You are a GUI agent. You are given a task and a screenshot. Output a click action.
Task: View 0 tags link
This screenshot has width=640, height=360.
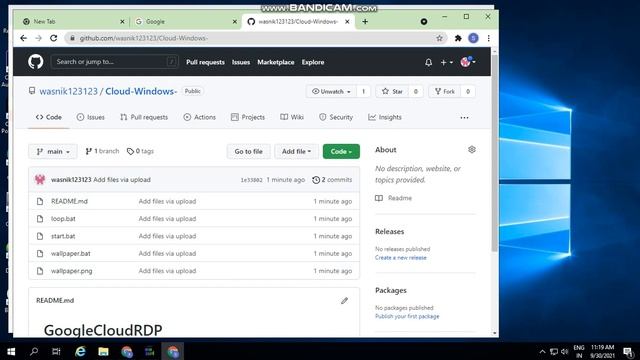click(x=140, y=151)
